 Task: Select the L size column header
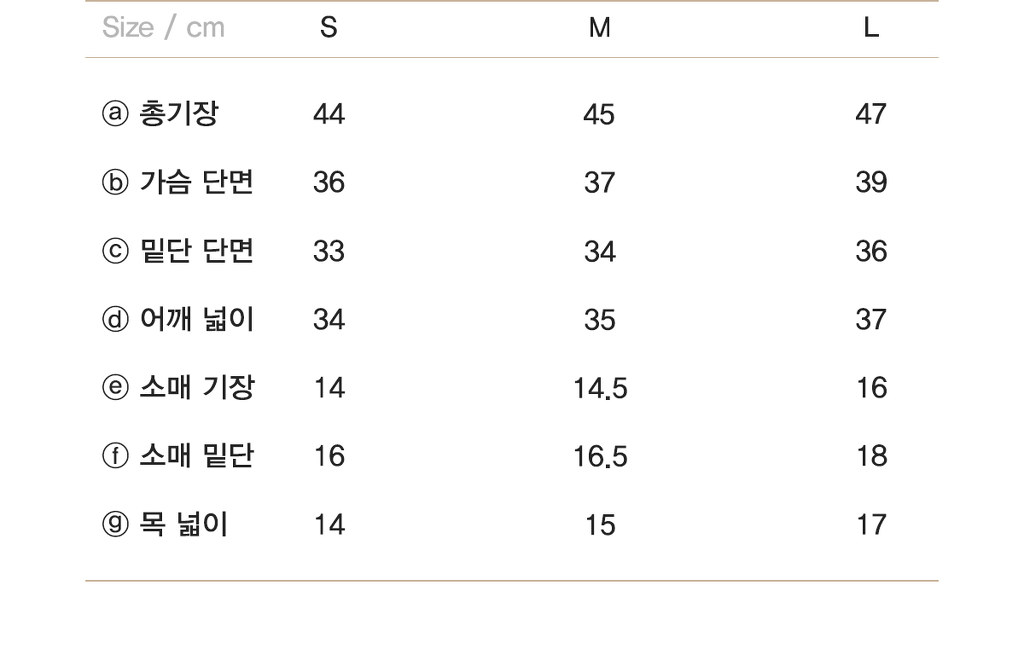tap(871, 27)
